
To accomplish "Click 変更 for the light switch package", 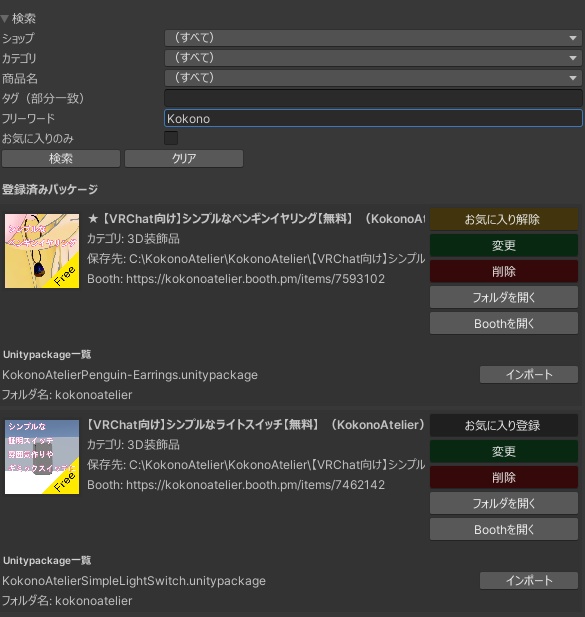I will point(504,451).
